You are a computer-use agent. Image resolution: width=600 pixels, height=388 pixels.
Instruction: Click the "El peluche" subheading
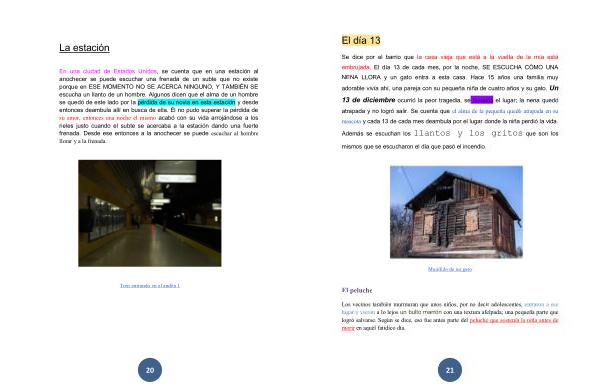point(357,290)
